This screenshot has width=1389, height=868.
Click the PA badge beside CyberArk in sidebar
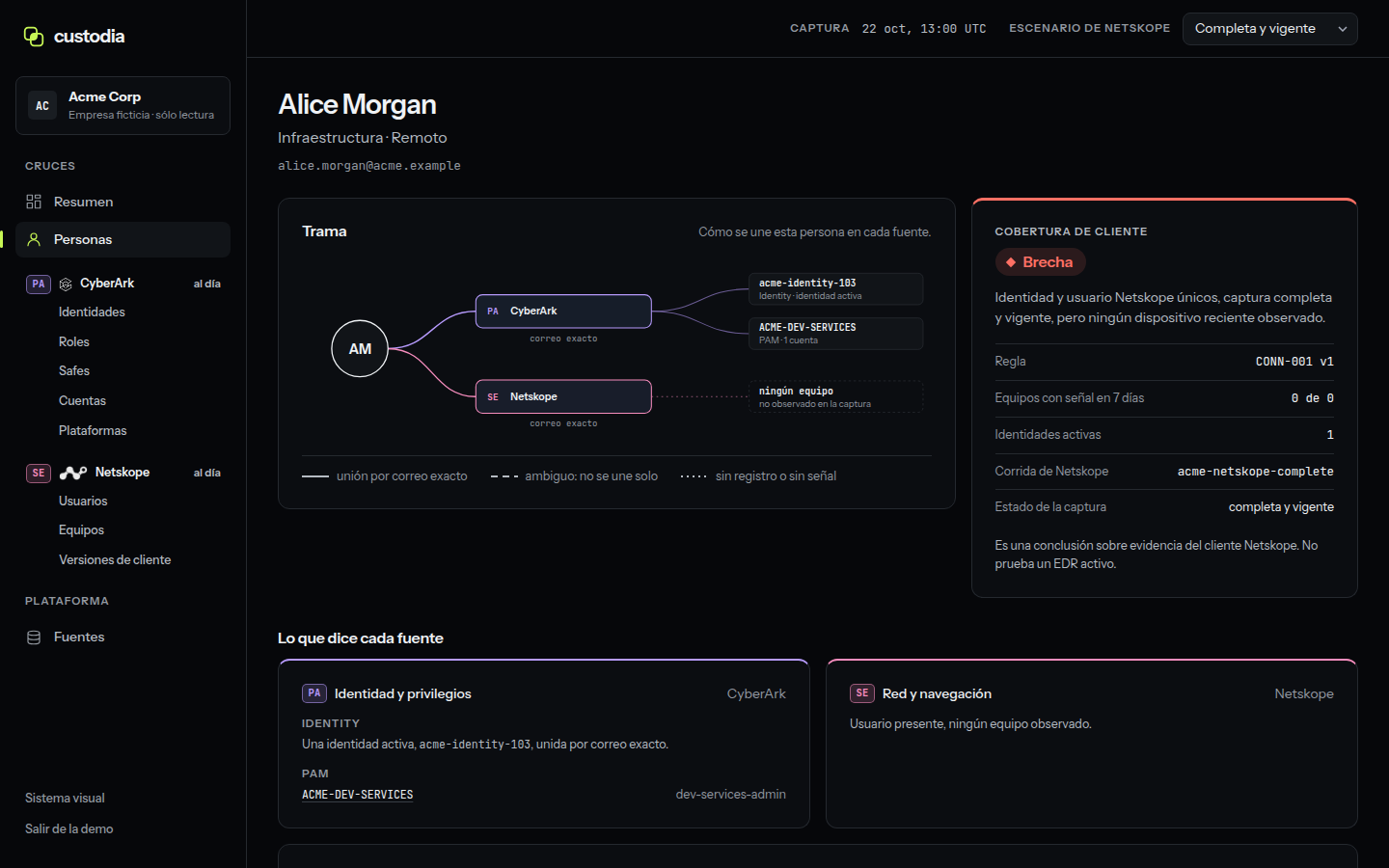pyautogui.click(x=39, y=284)
